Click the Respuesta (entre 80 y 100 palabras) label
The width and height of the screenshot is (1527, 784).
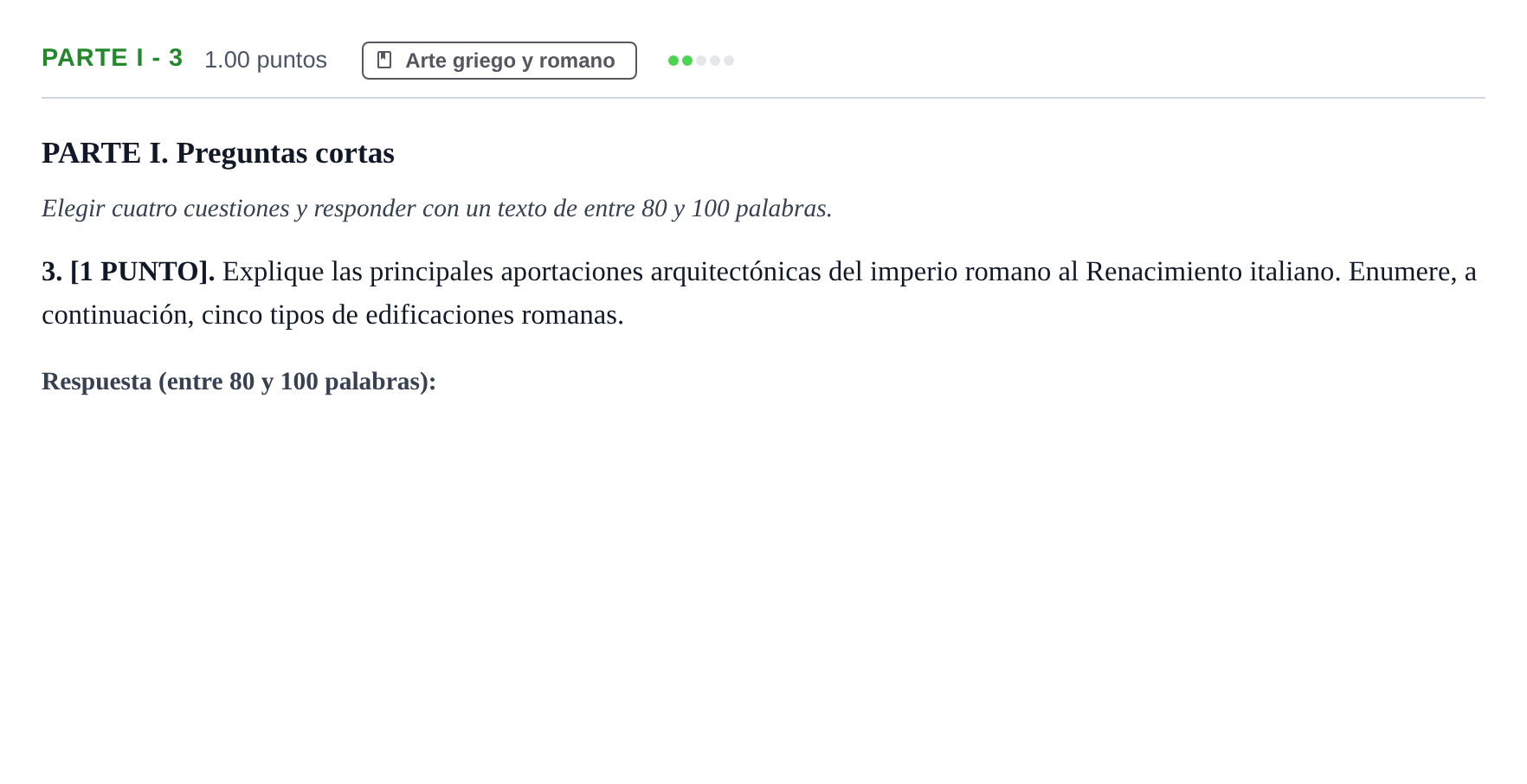(239, 382)
